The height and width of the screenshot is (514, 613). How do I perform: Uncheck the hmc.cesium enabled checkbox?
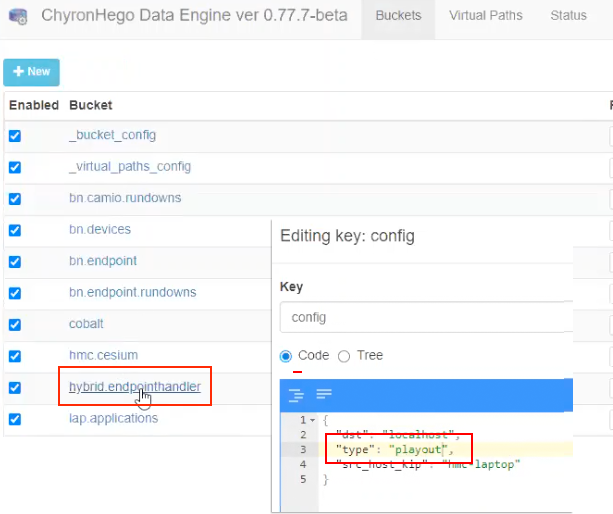[15, 356]
